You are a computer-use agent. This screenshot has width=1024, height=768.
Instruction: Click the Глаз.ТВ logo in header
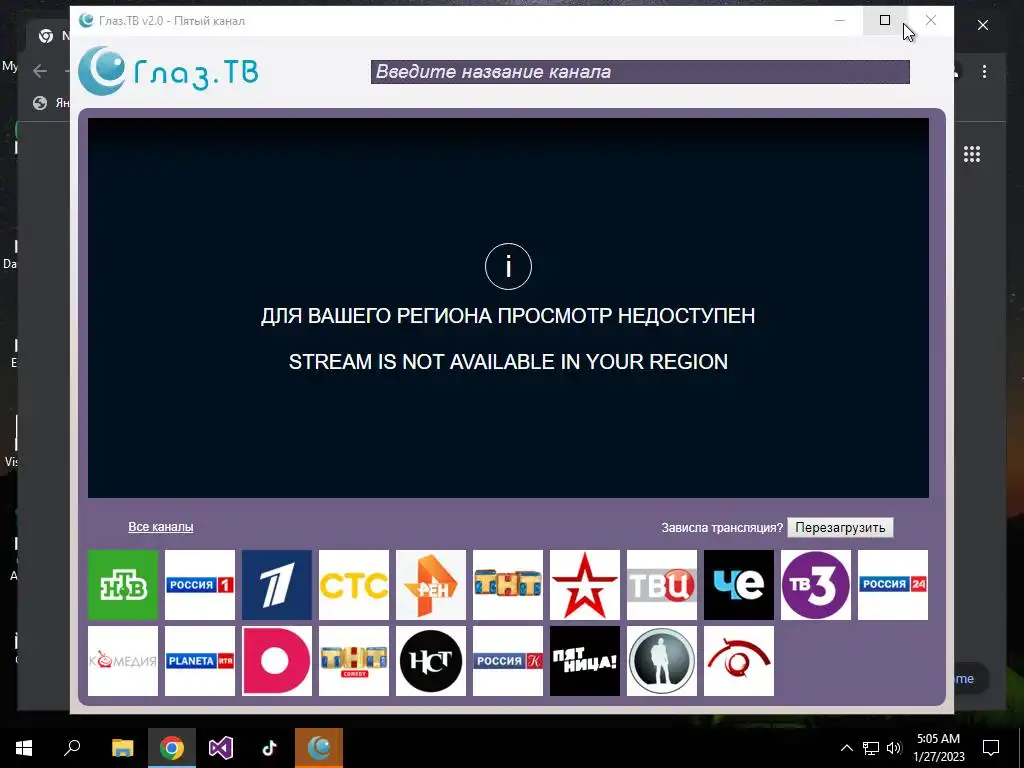(168, 71)
